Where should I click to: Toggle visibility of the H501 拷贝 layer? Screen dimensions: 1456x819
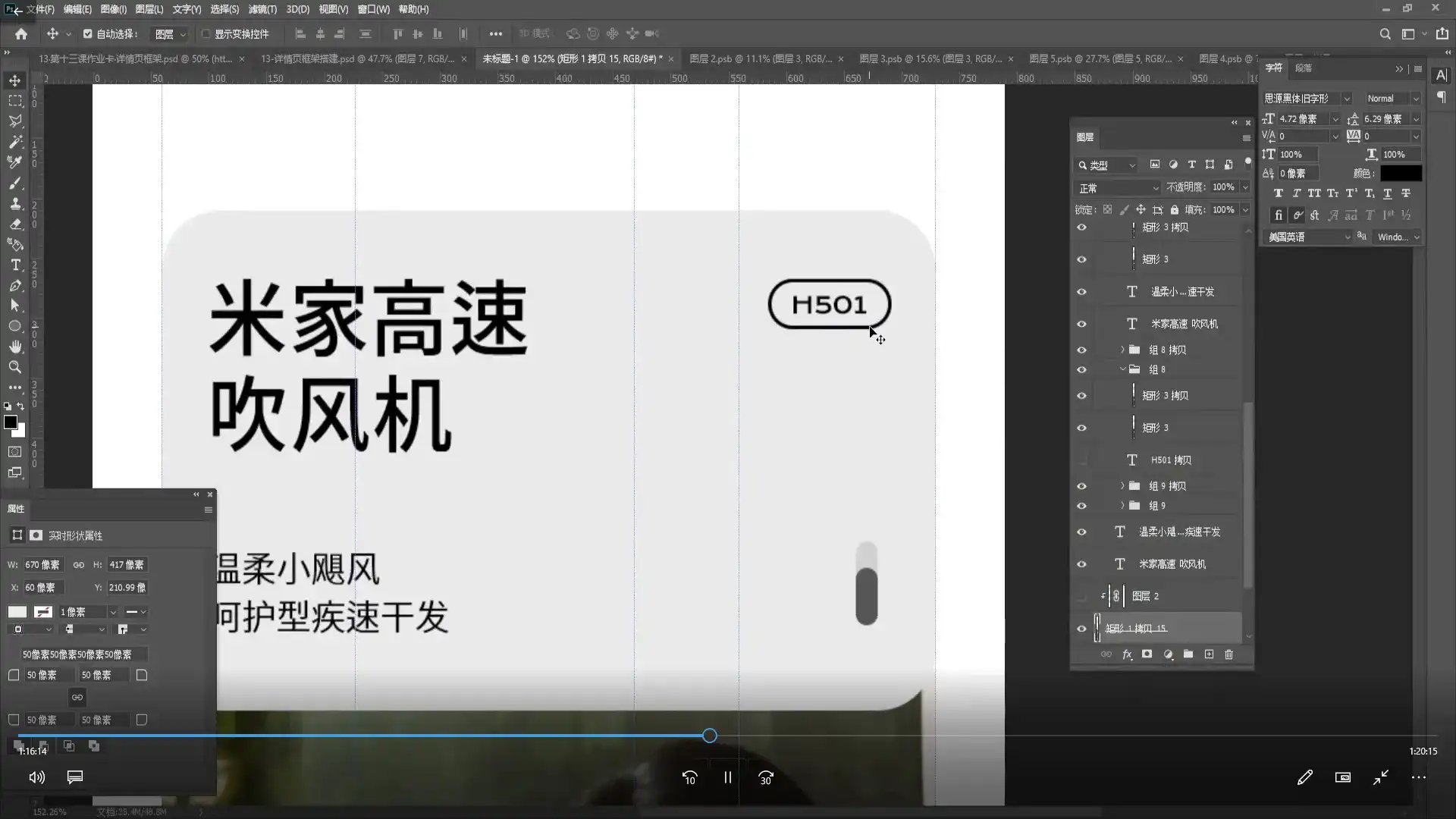tap(1082, 460)
